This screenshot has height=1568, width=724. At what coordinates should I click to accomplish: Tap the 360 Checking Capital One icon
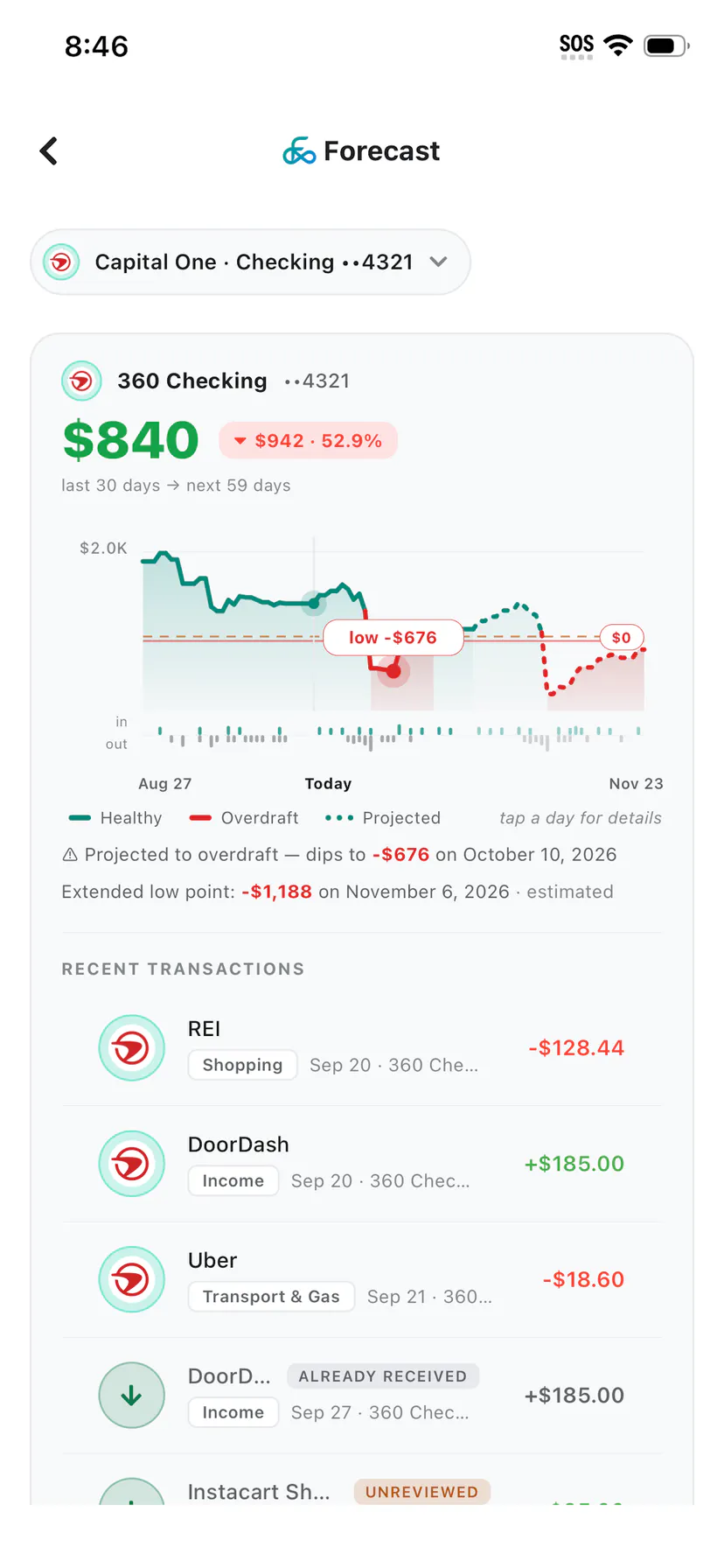click(x=81, y=381)
